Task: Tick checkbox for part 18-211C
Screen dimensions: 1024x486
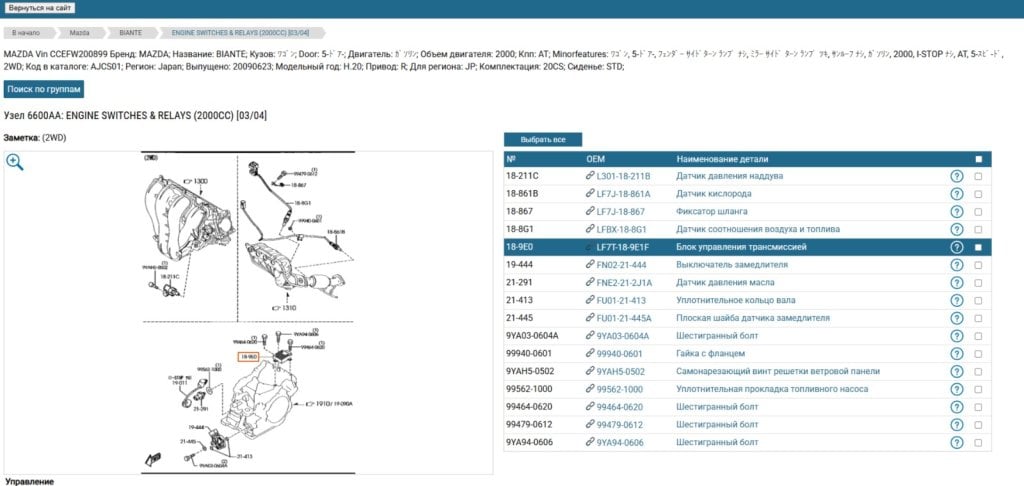Action: point(978,176)
